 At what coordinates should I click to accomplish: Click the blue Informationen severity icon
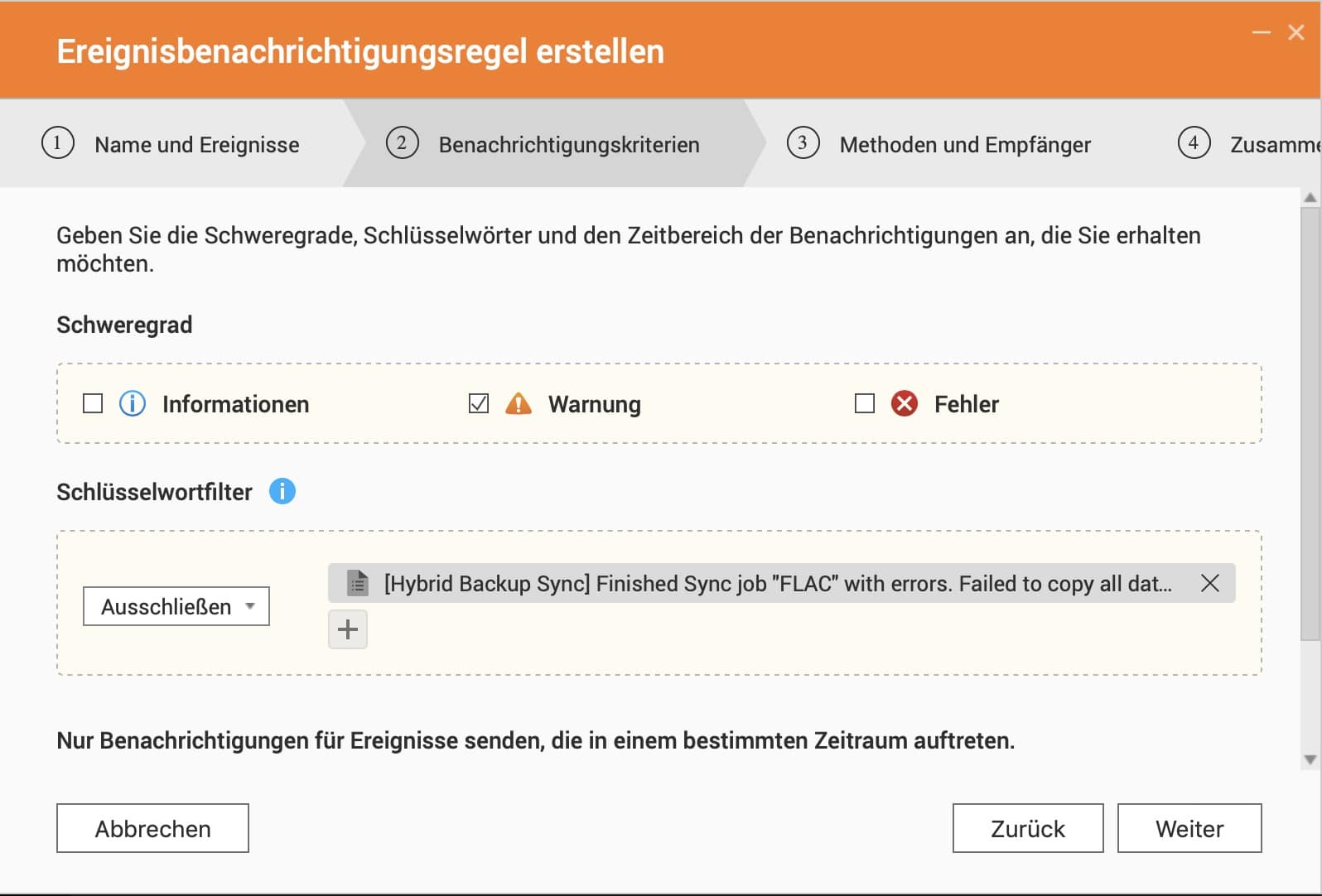(x=133, y=403)
